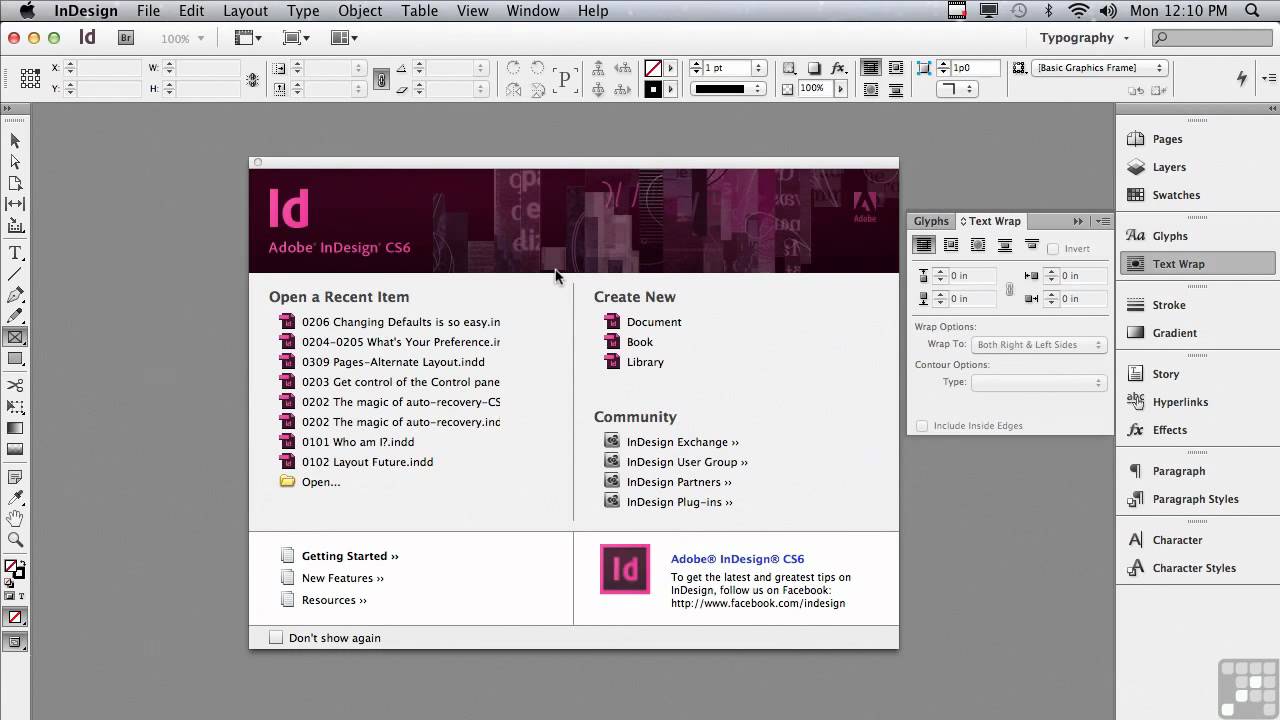Open the Wrap To dropdown
The height and width of the screenshot is (720, 1280).
click(x=1038, y=345)
